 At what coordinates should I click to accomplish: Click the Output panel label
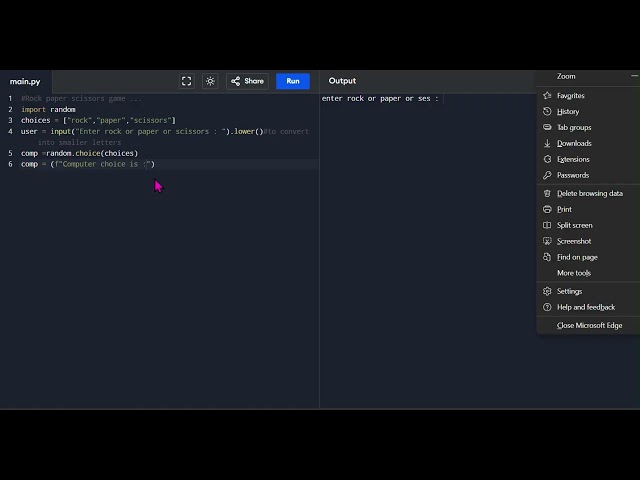click(342, 81)
